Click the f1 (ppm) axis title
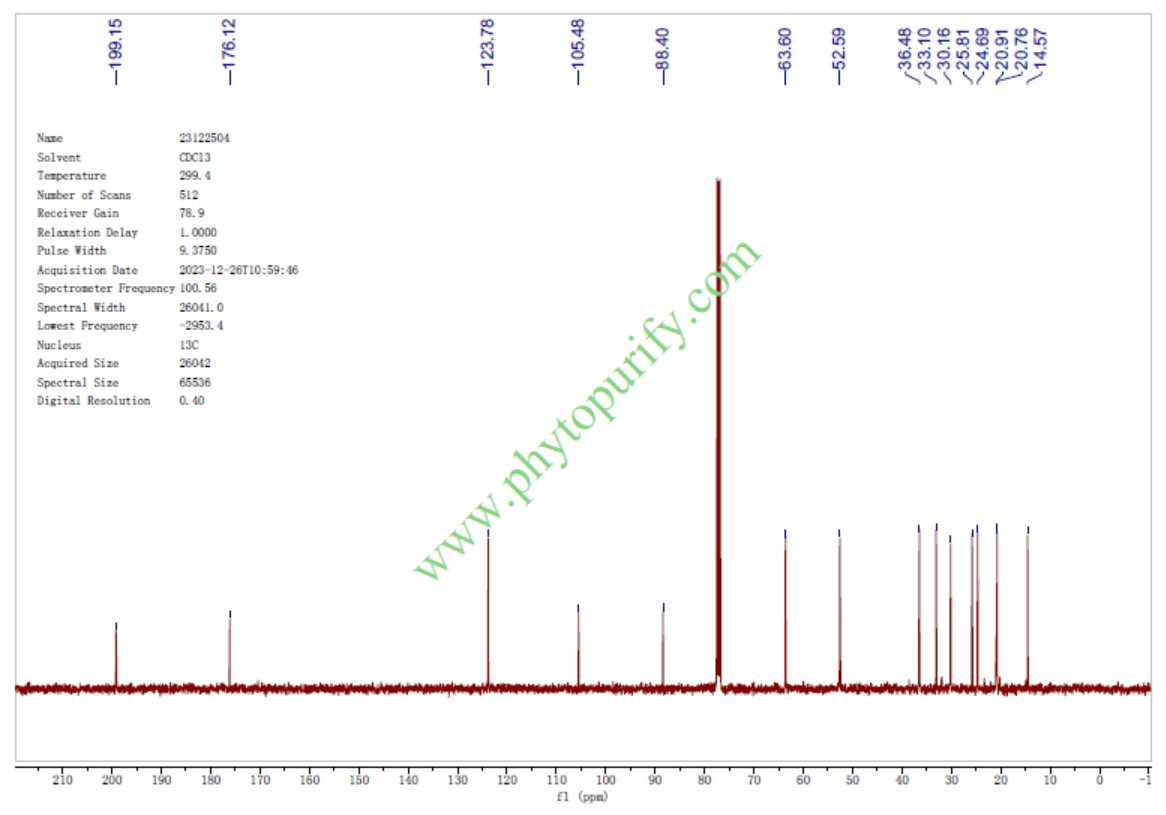1166x815 pixels. [582, 797]
